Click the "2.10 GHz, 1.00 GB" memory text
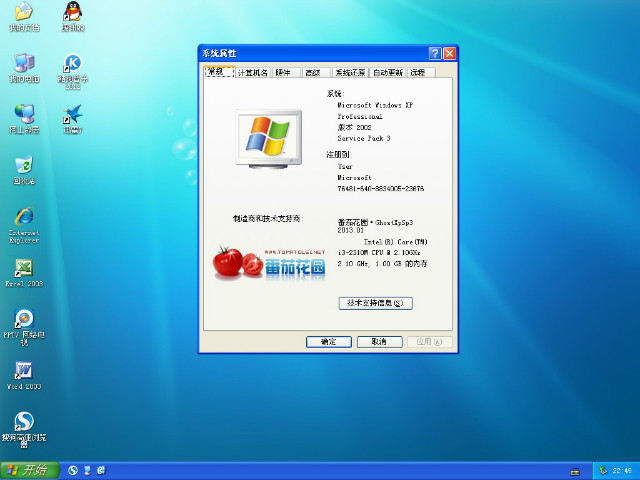Screen dimensions: 640x480 382,264
